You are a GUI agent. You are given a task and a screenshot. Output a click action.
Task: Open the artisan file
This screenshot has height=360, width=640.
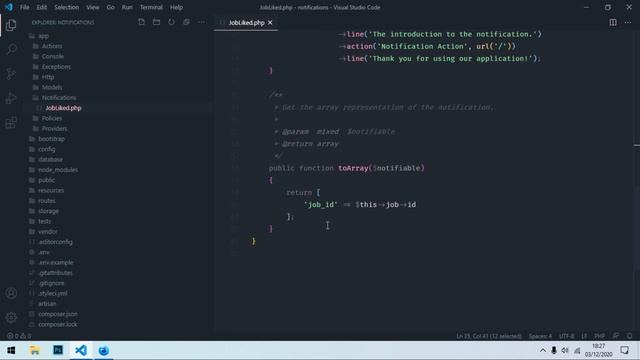click(47, 304)
